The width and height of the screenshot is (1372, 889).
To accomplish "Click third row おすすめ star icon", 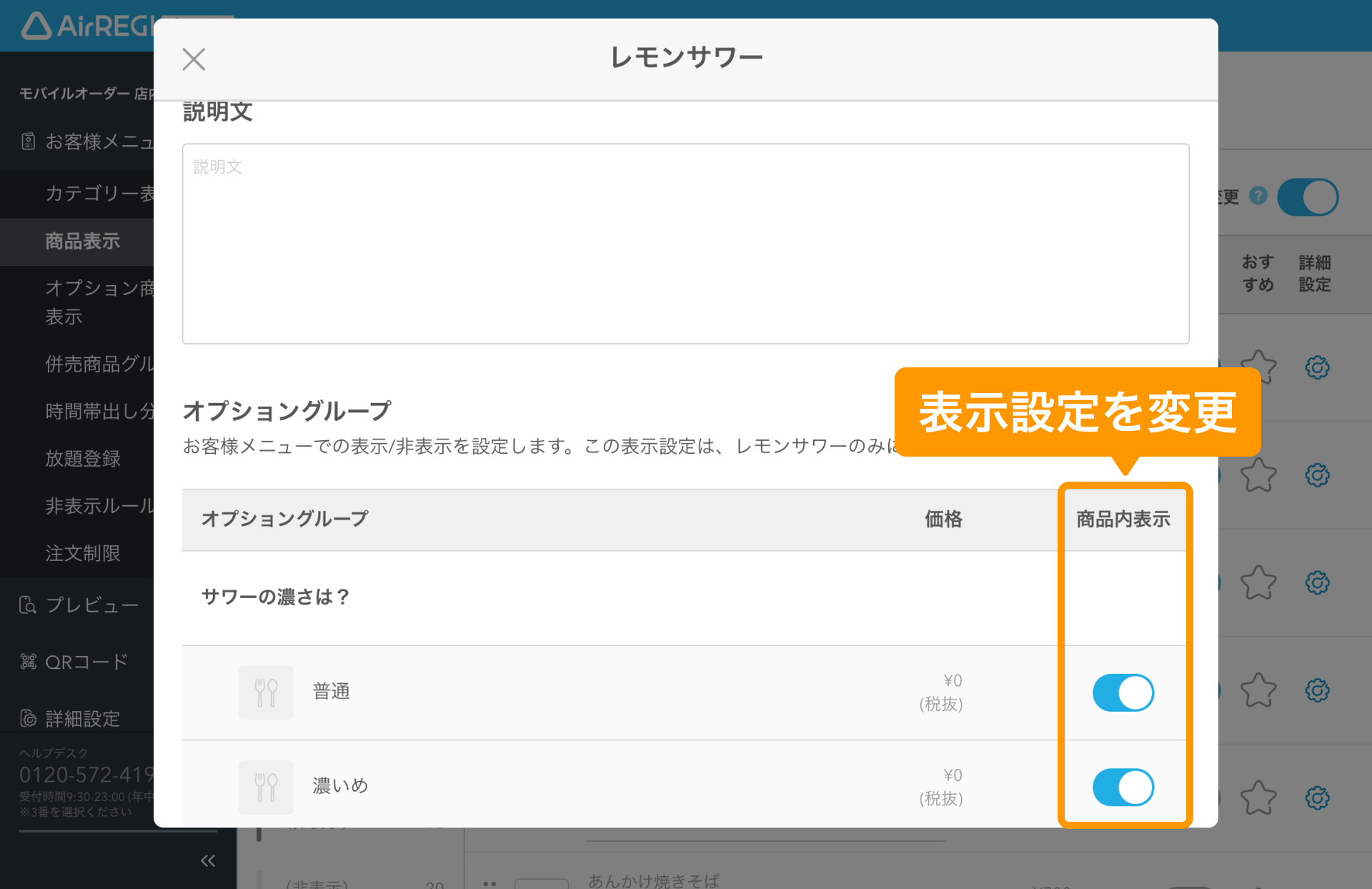I will (x=1258, y=582).
